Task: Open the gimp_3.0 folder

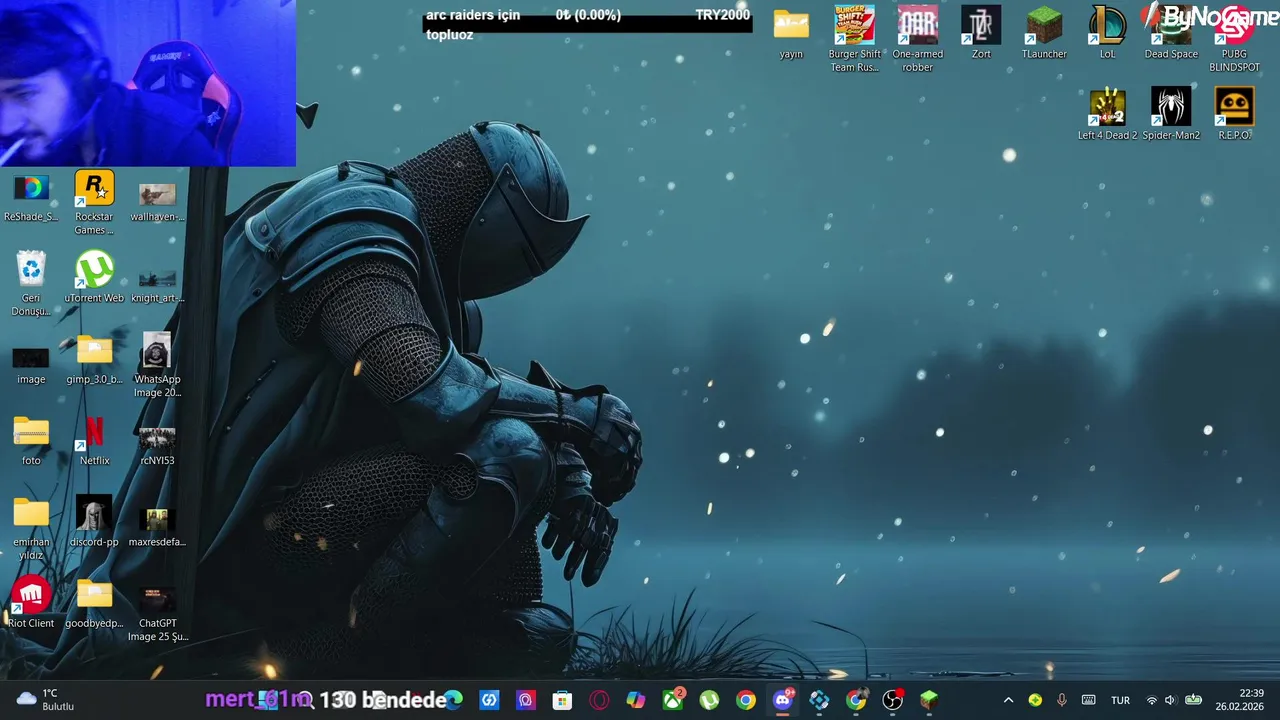Action: click(94, 360)
